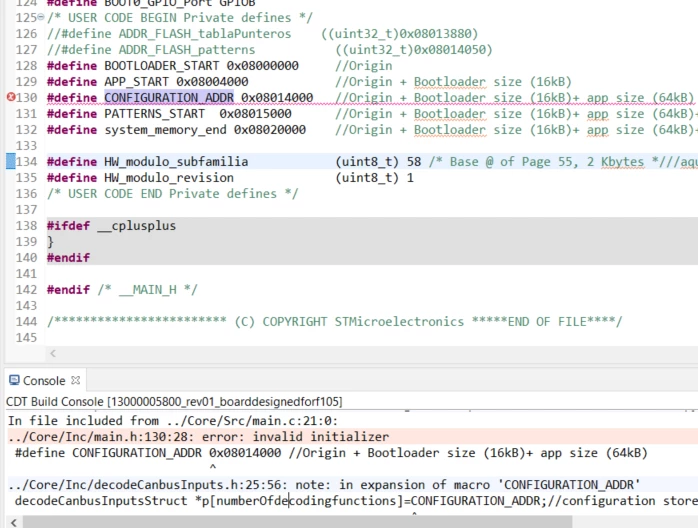Click the commented ADDR_FLASH_patterns define
Image resolution: width=698 pixels, height=528 pixels.
click(x=269, y=50)
